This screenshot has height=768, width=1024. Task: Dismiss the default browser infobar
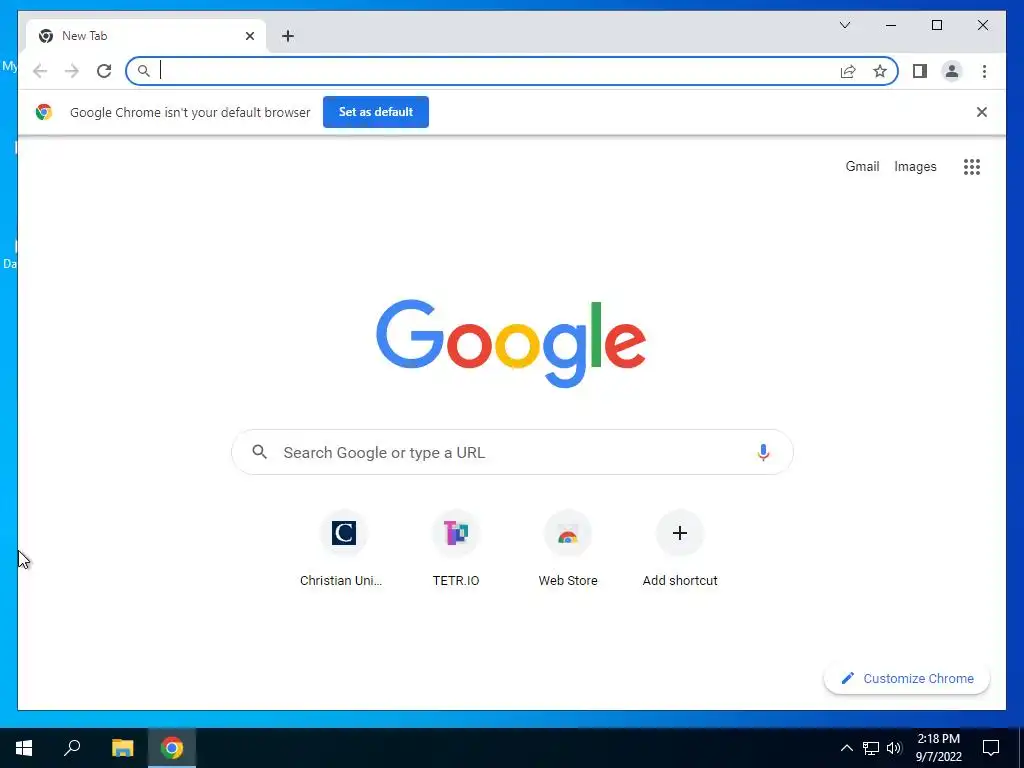[982, 112]
